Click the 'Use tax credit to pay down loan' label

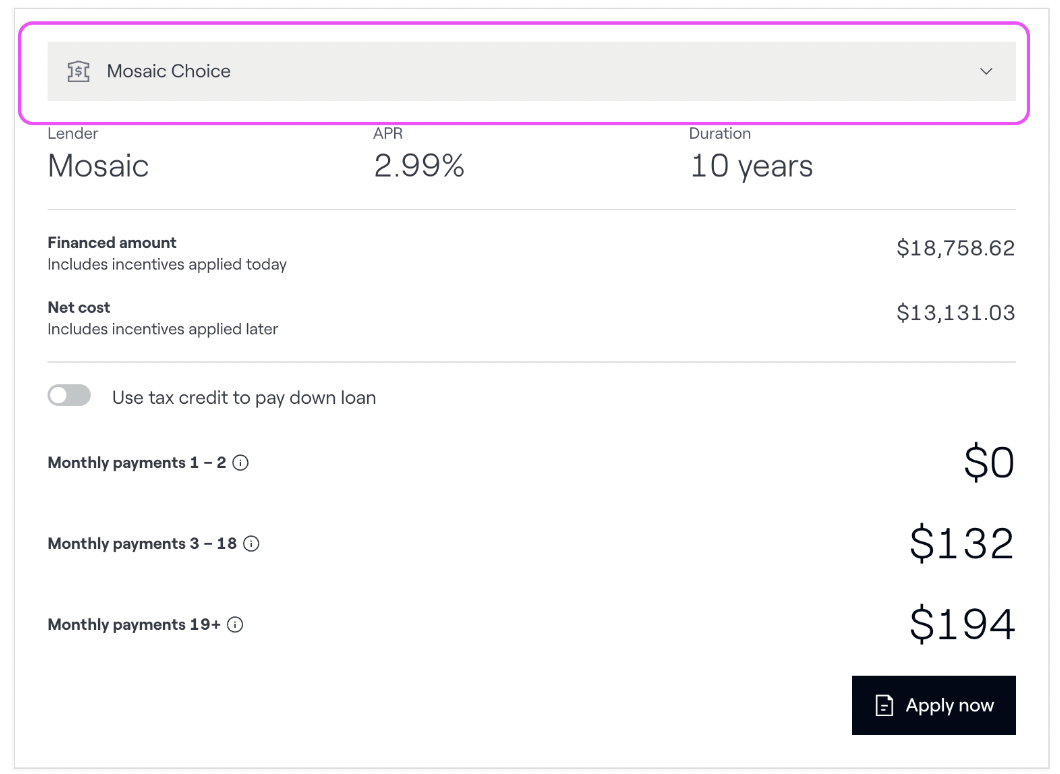(x=244, y=397)
